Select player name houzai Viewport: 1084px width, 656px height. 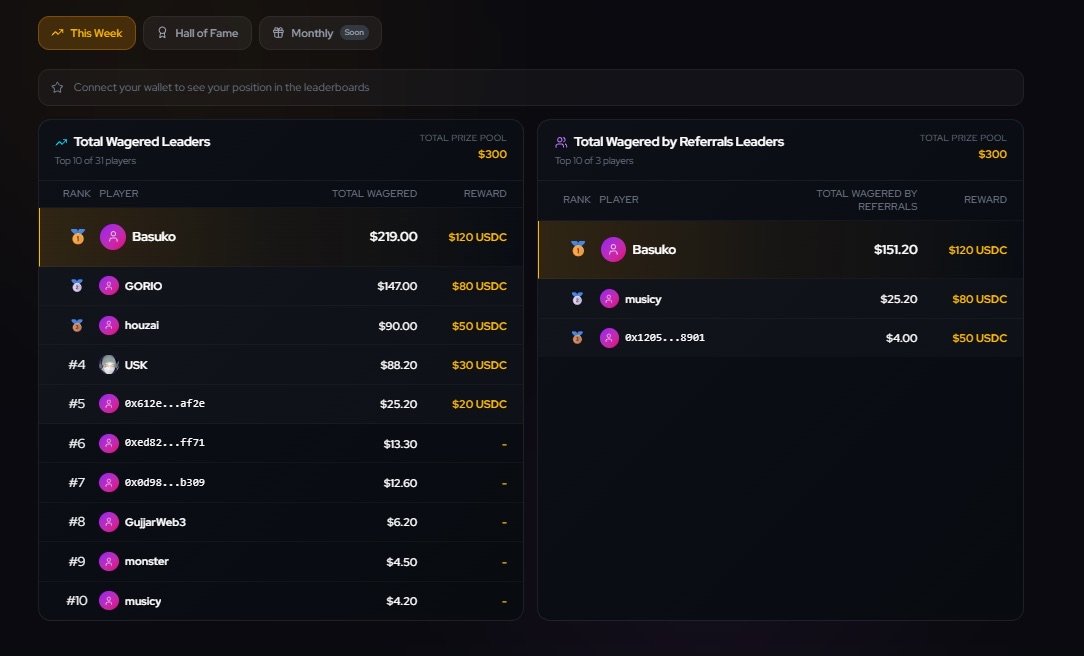[142, 325]
